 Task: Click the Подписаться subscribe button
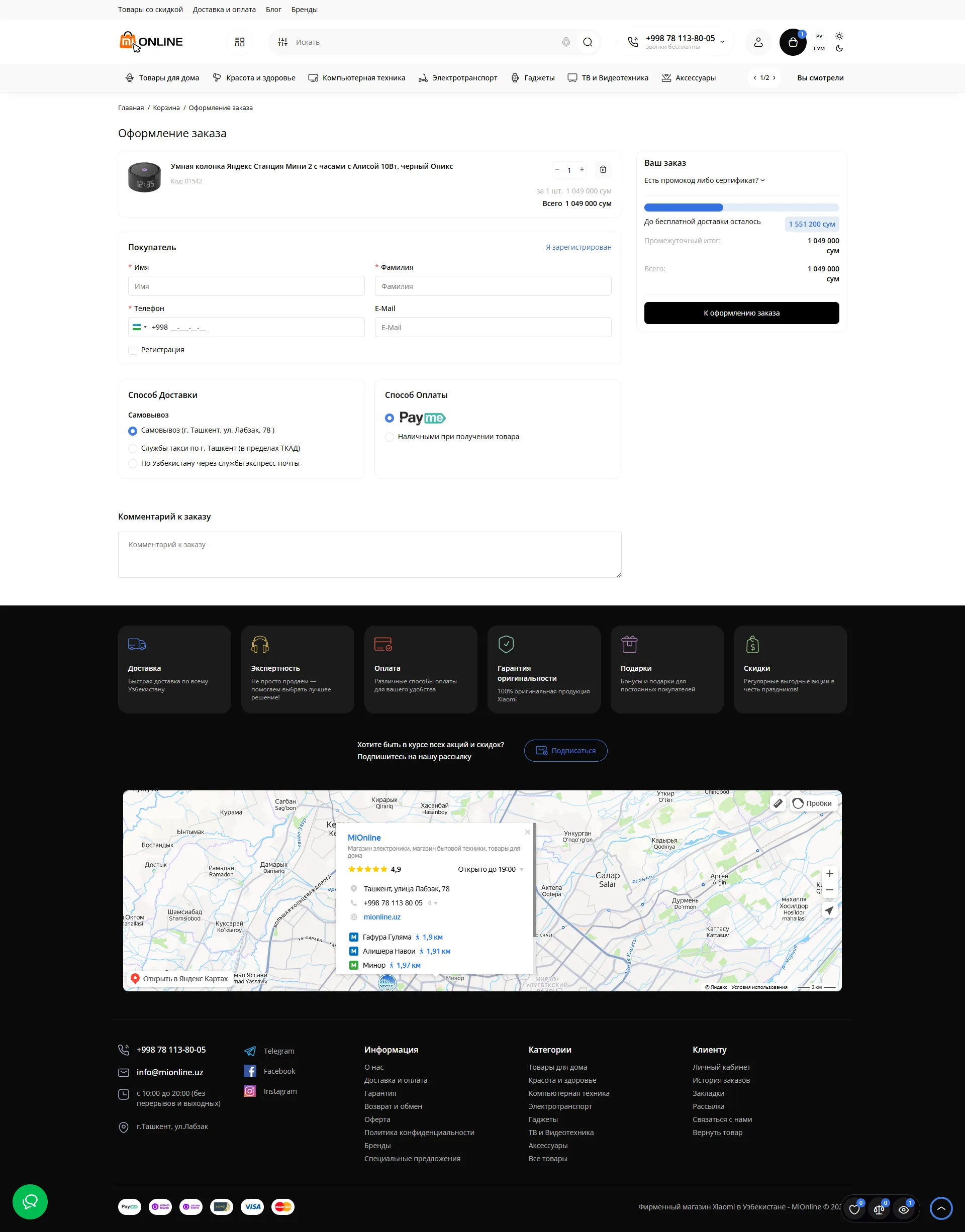565,751
